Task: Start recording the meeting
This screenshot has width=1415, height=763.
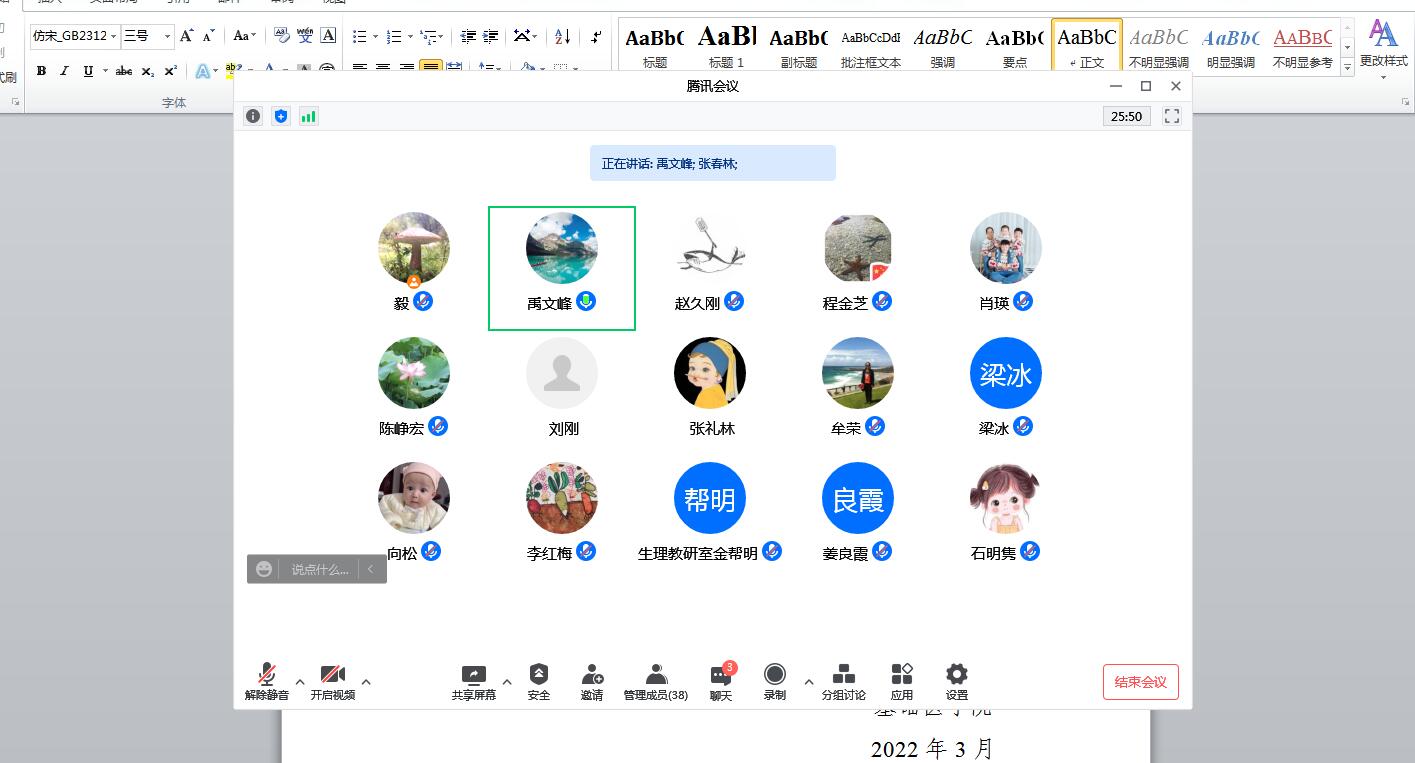Action: pyautogui.click(x=774, y=675)
